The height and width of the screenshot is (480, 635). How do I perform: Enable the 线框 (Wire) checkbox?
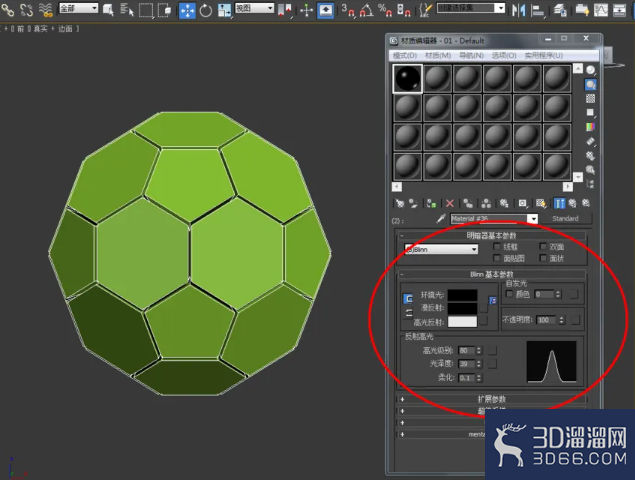click(x=496, y=247)
